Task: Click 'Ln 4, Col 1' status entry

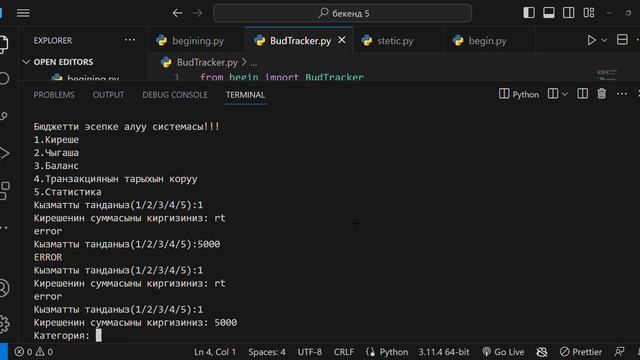Action: [x=215, y=352]
